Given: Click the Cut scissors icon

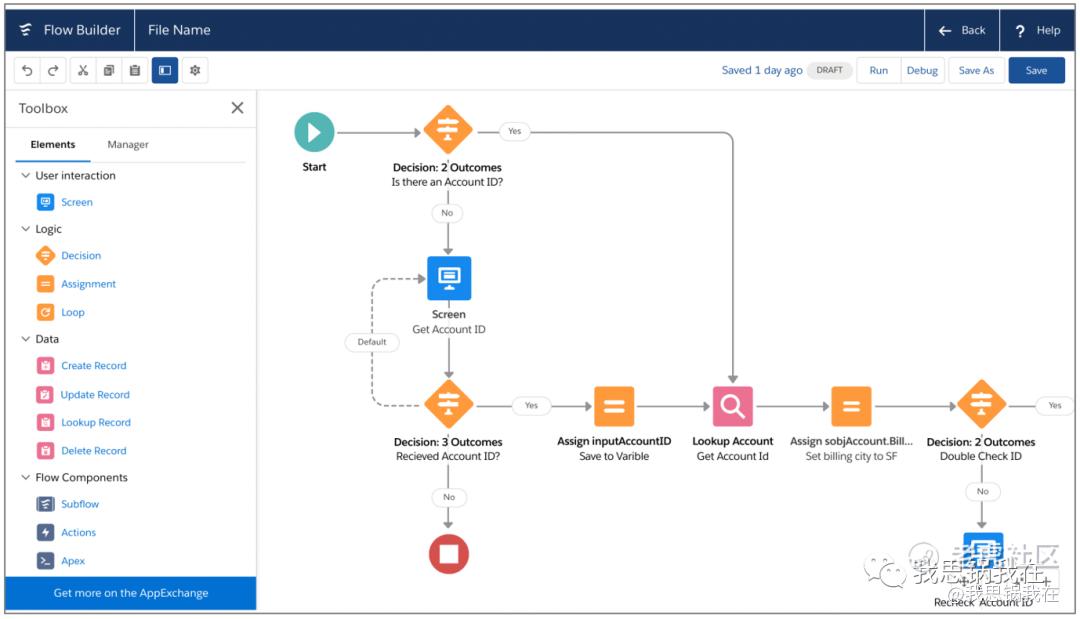Looking at the screenshot, I should (83, 70).
